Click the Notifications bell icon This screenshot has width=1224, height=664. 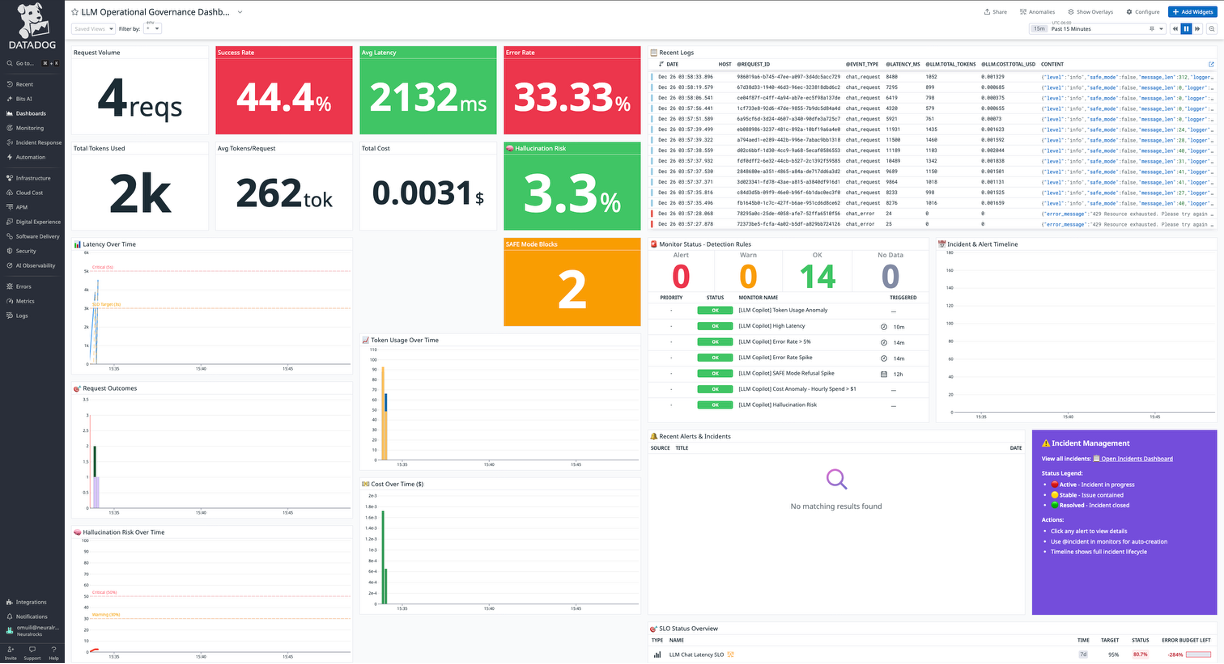click(x=10, y=616)
